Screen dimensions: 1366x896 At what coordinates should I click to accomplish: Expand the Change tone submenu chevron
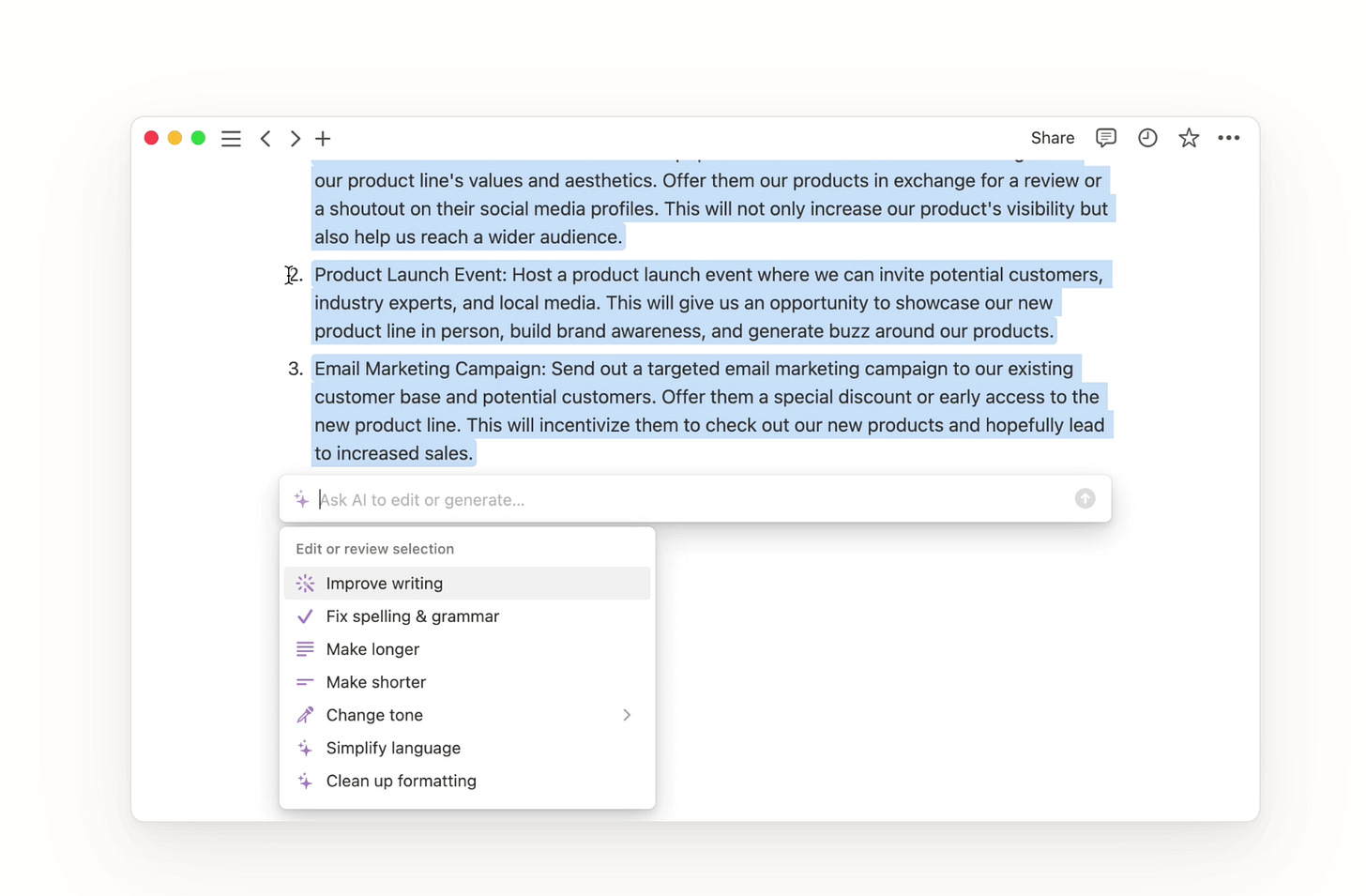click(627, 715)
